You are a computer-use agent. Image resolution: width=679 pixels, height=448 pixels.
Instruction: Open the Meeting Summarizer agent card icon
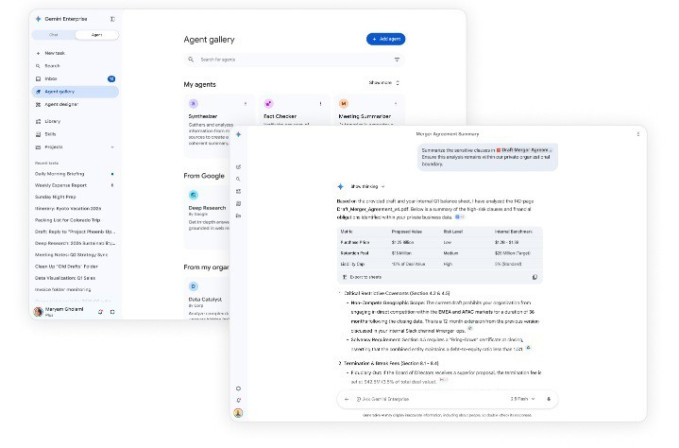[343, 103]
